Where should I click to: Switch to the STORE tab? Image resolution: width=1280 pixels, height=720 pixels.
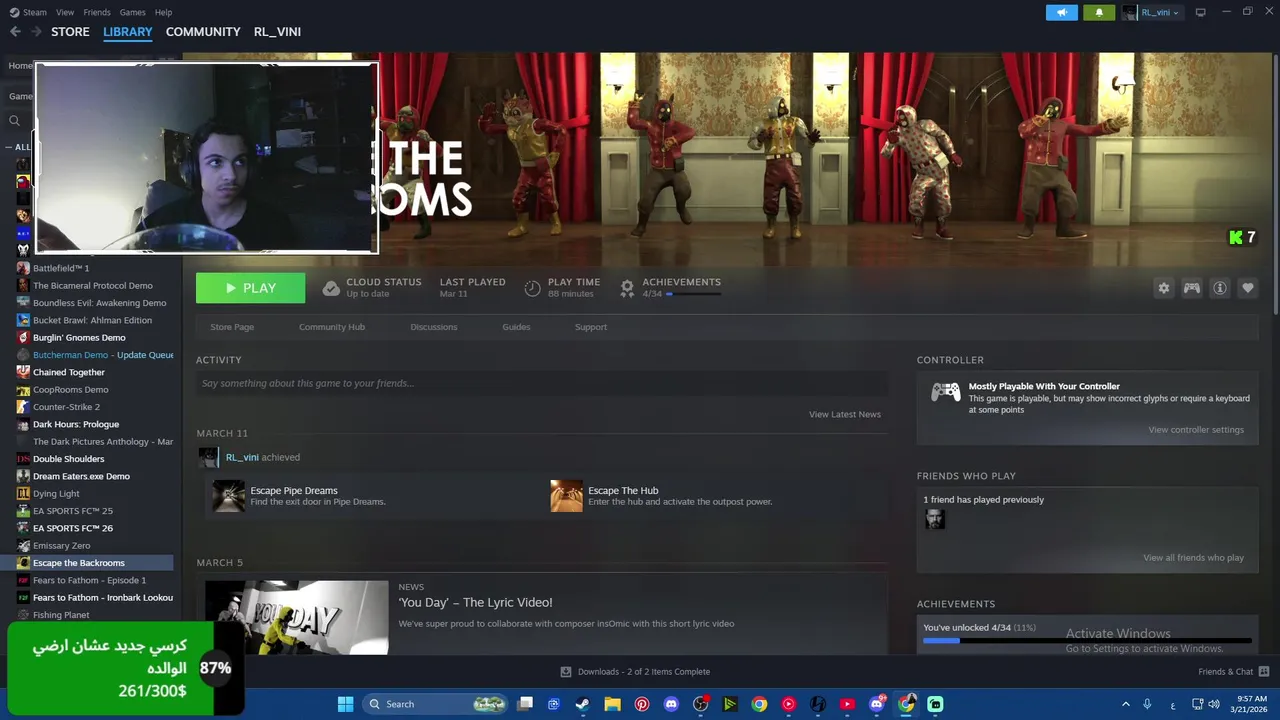coord(70,32)
